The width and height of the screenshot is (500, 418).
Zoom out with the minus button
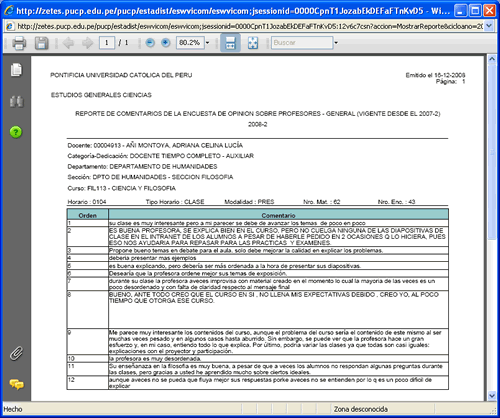click(x=150, y=43)
